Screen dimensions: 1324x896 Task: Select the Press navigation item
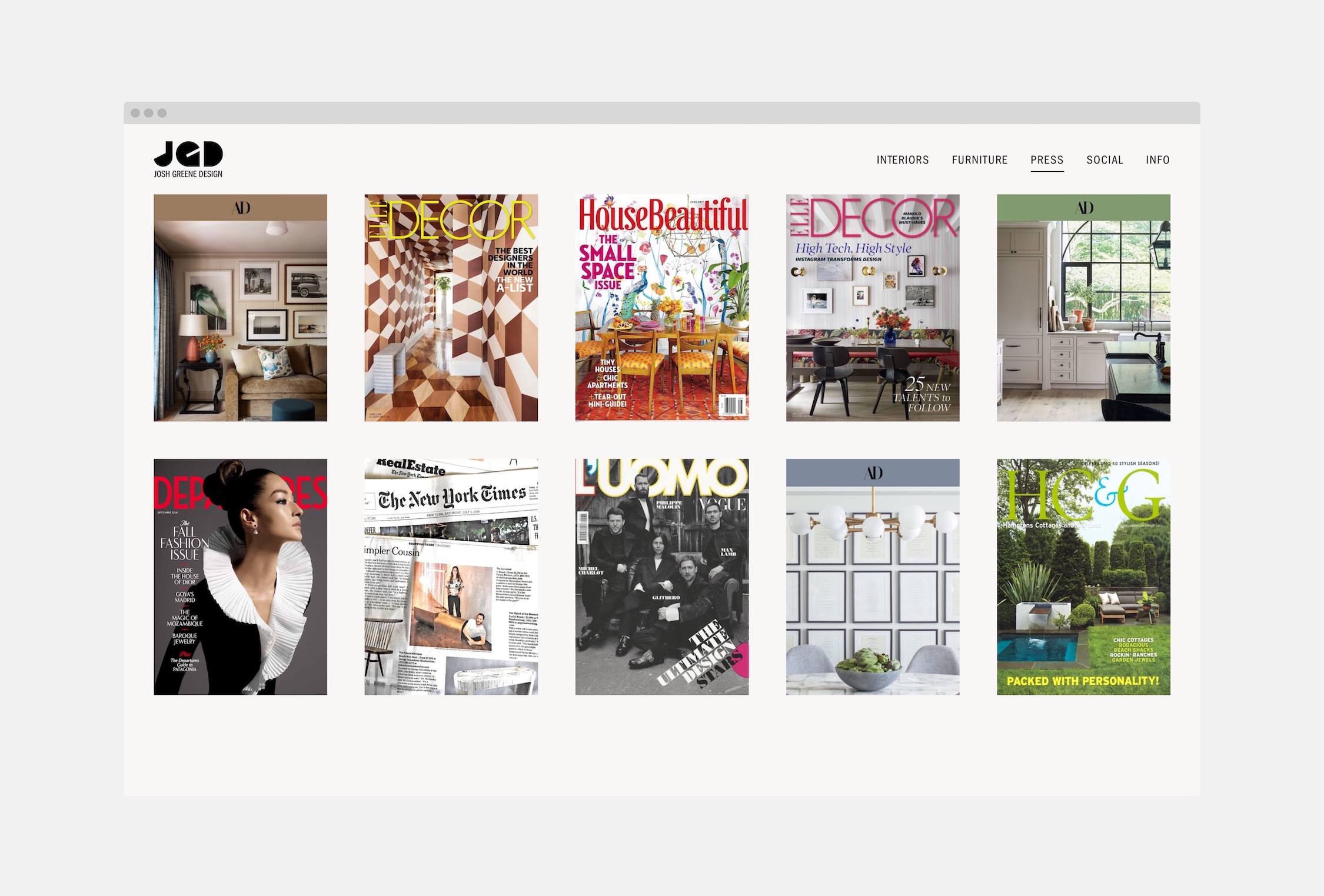(1047, 160)
